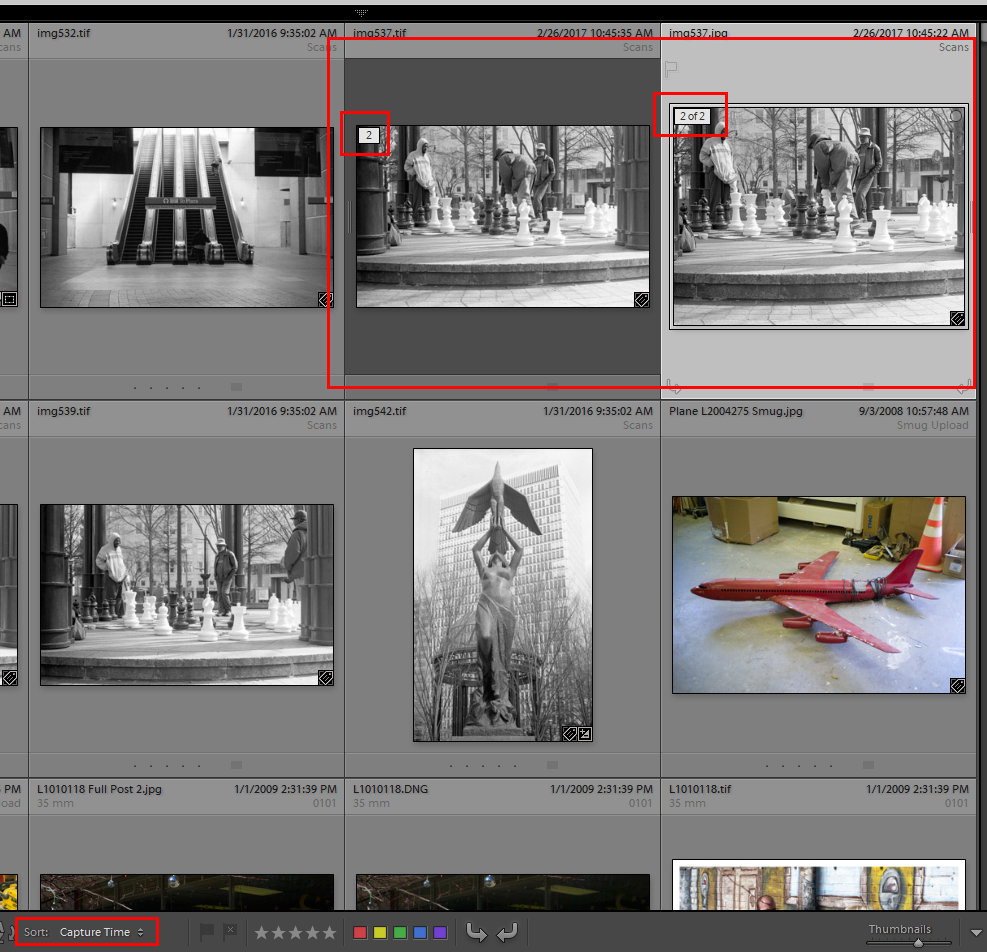Click "35 mm" label under L1010118.DNG
Screen dimensions: 987x952
coord(371,803)
